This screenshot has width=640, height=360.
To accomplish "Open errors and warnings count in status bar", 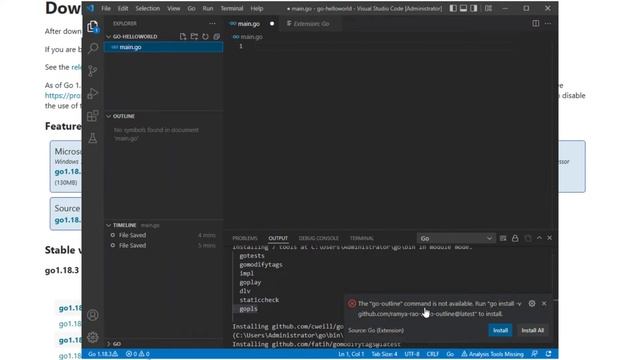I will 138,354.
